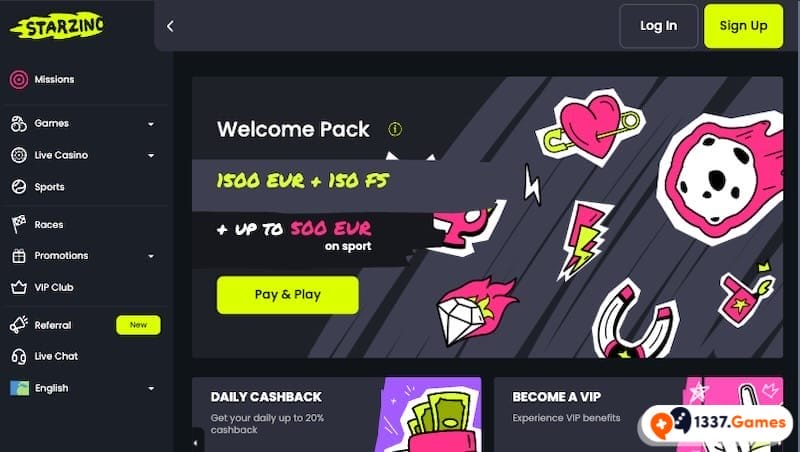Expand the Live Casino dropdown arrow
Viewport: 800px width, 452px height.
[151, 156]
